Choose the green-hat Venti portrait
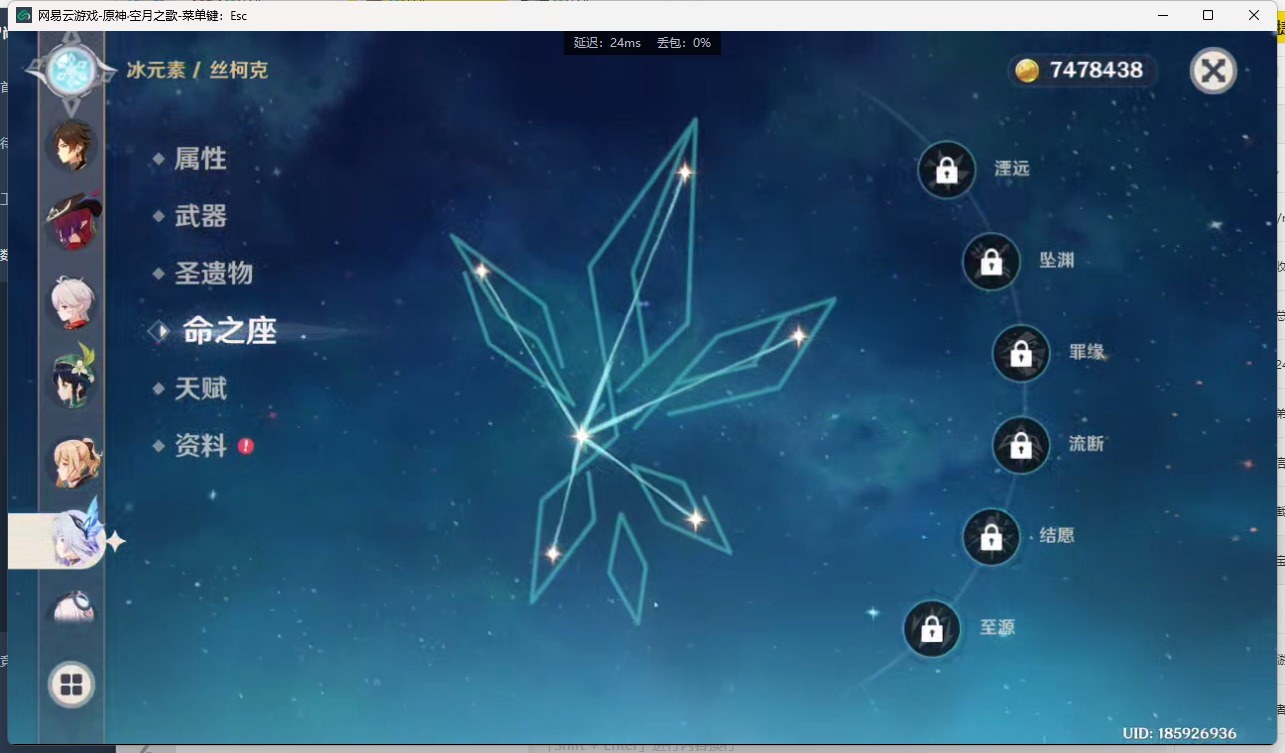 pyautogui.click(x=73, y=375)
